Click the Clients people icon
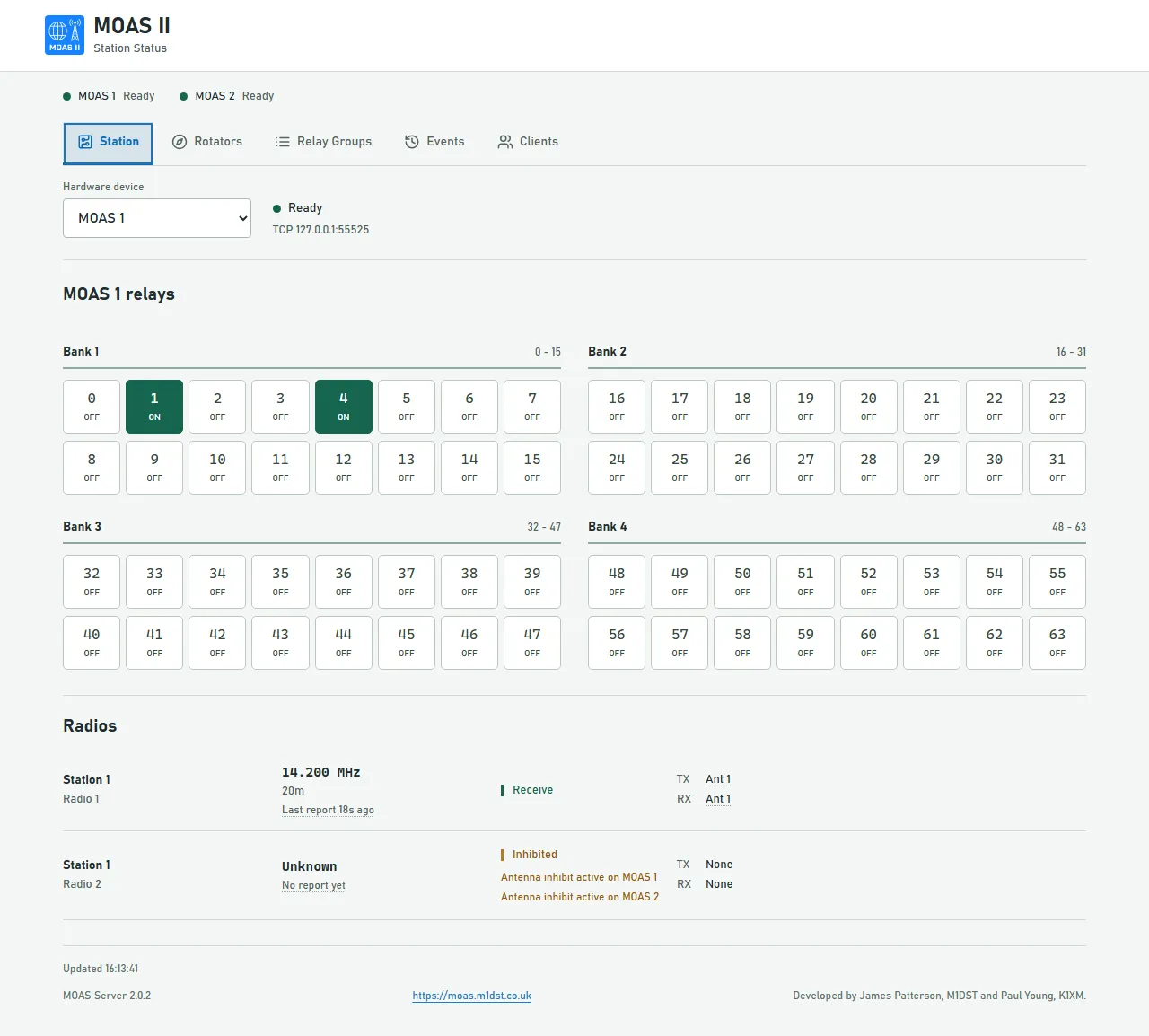The width and height of the screenshot is (1149, 1036). click(x=505, y=142)
